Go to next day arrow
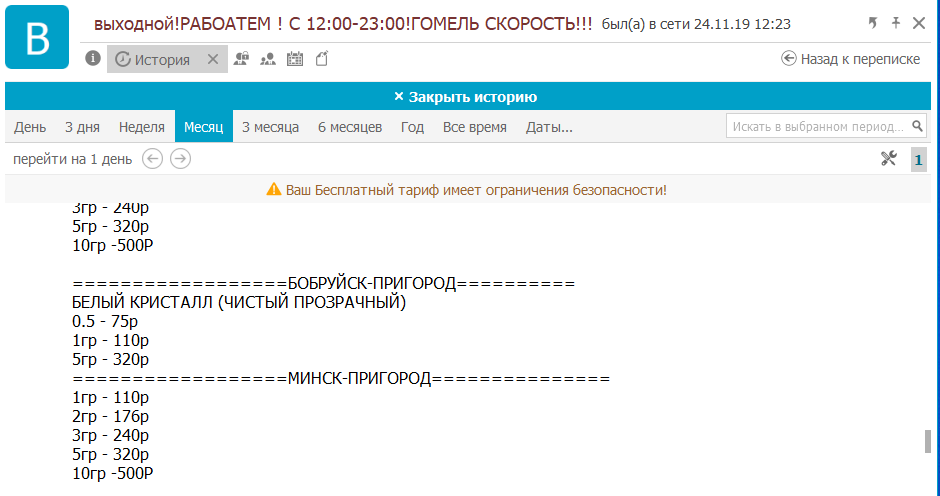This screenshot has height=496, width=940. point(180,158)
